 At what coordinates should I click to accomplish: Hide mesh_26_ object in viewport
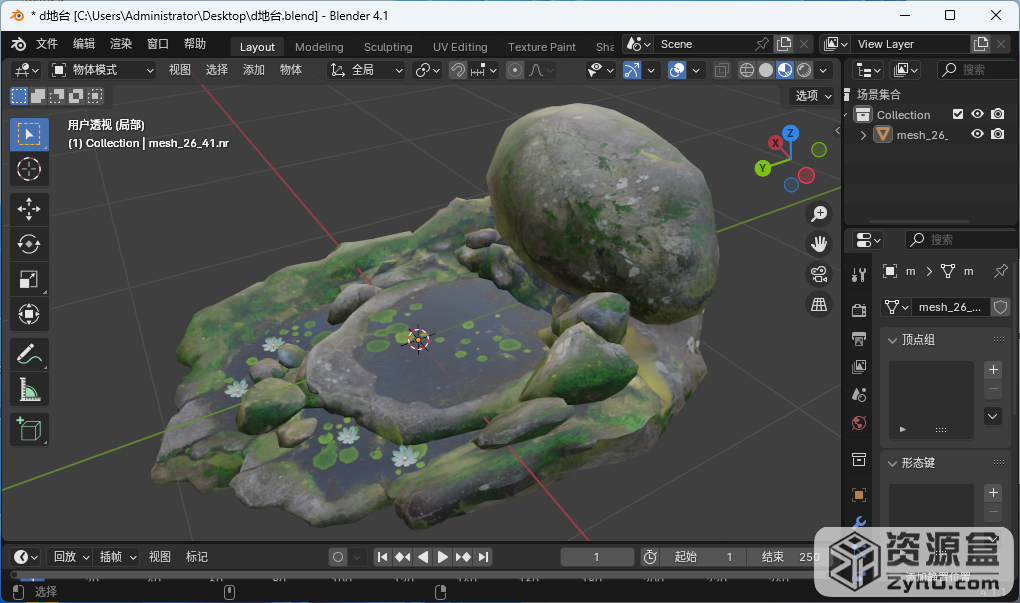[x=978, y=135]
